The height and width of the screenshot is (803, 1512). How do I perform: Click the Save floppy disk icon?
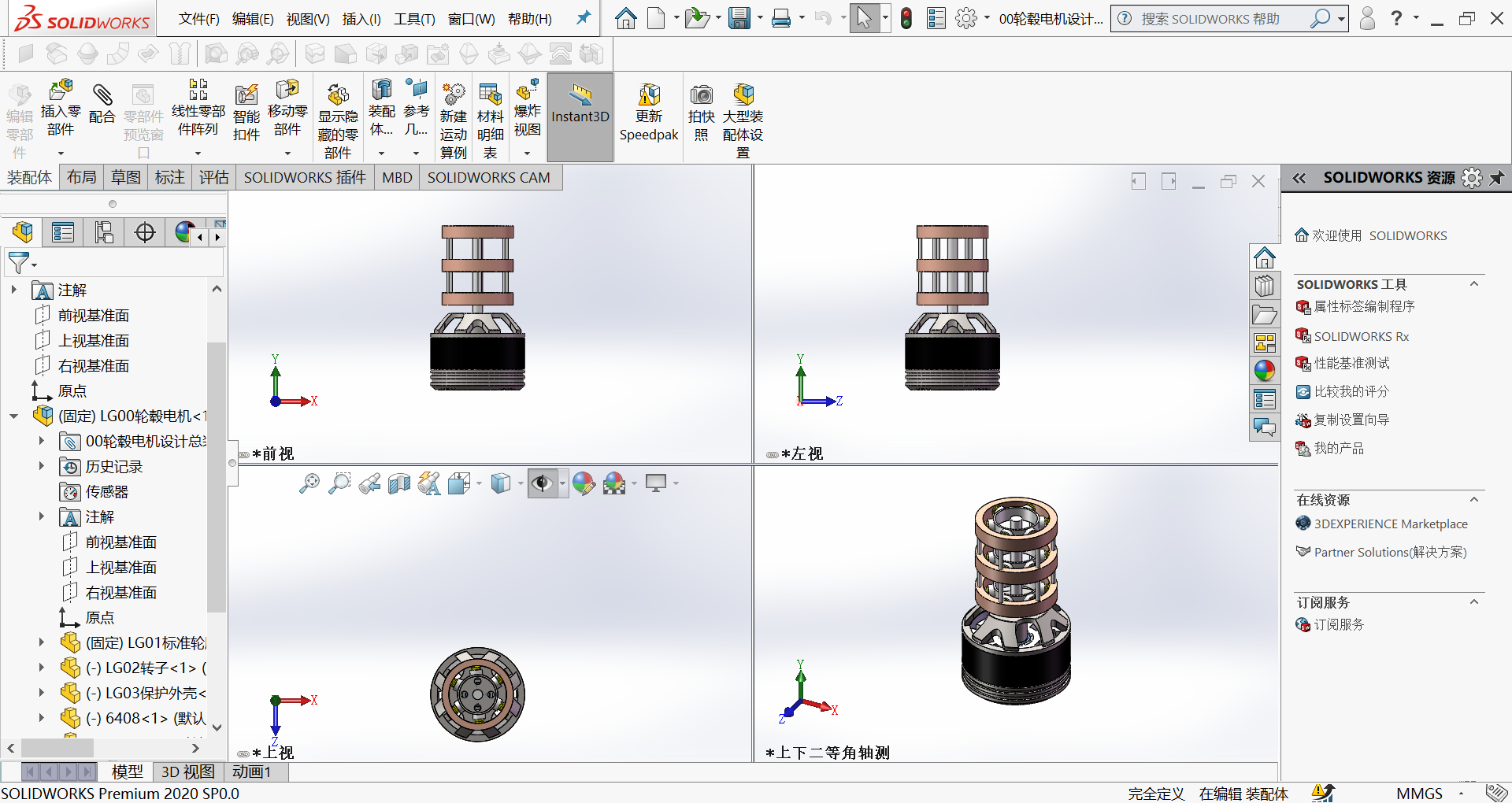739,18
